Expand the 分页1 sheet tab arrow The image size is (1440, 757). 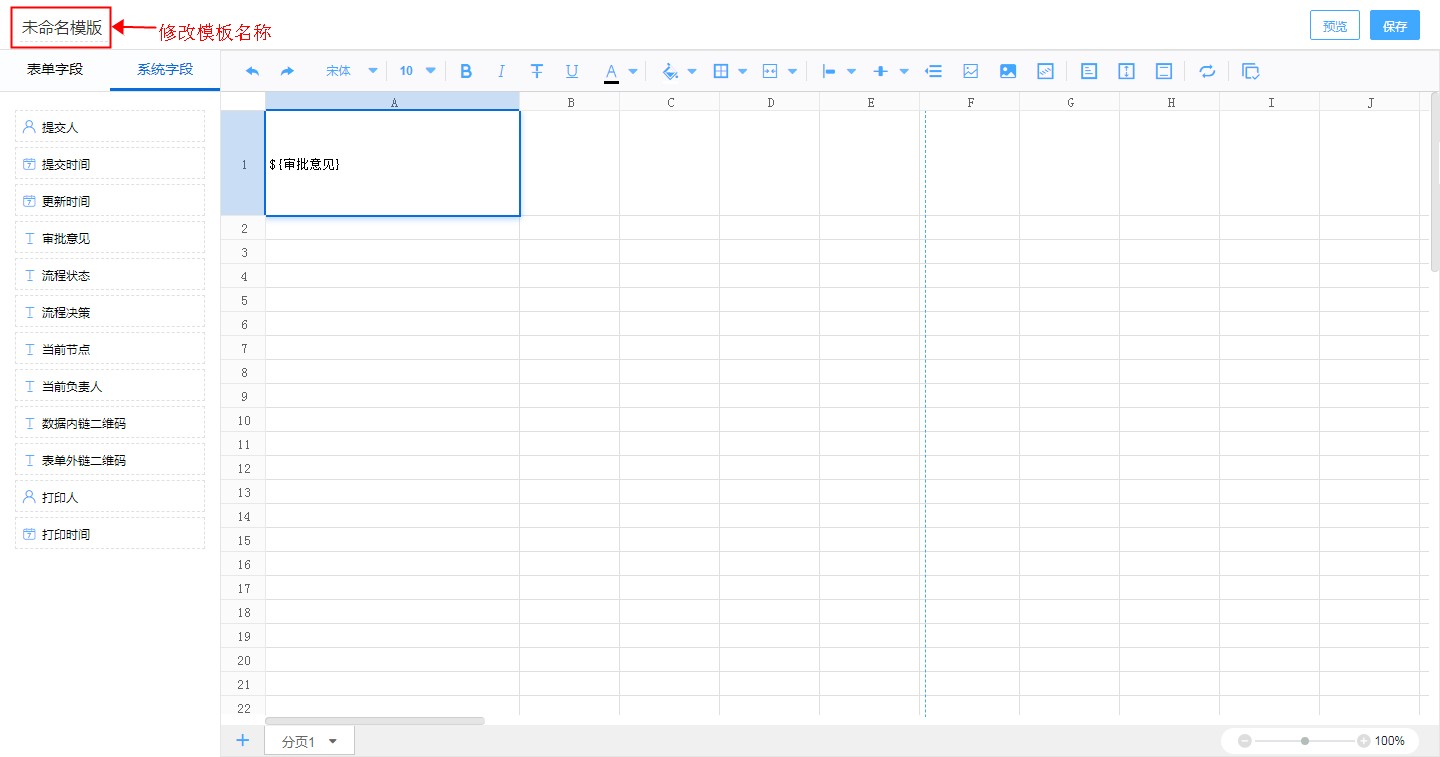coord(333,741)
